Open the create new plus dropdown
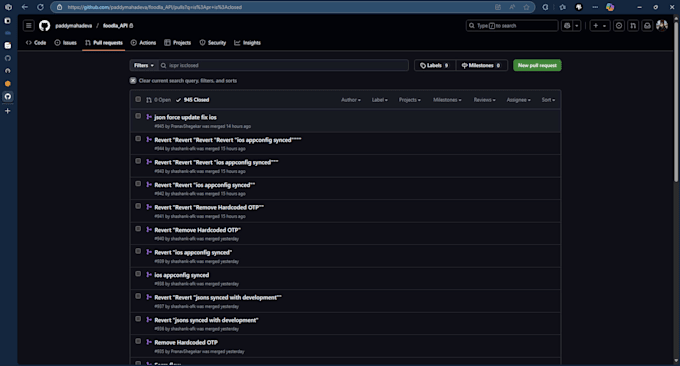 tap(600, 26)
